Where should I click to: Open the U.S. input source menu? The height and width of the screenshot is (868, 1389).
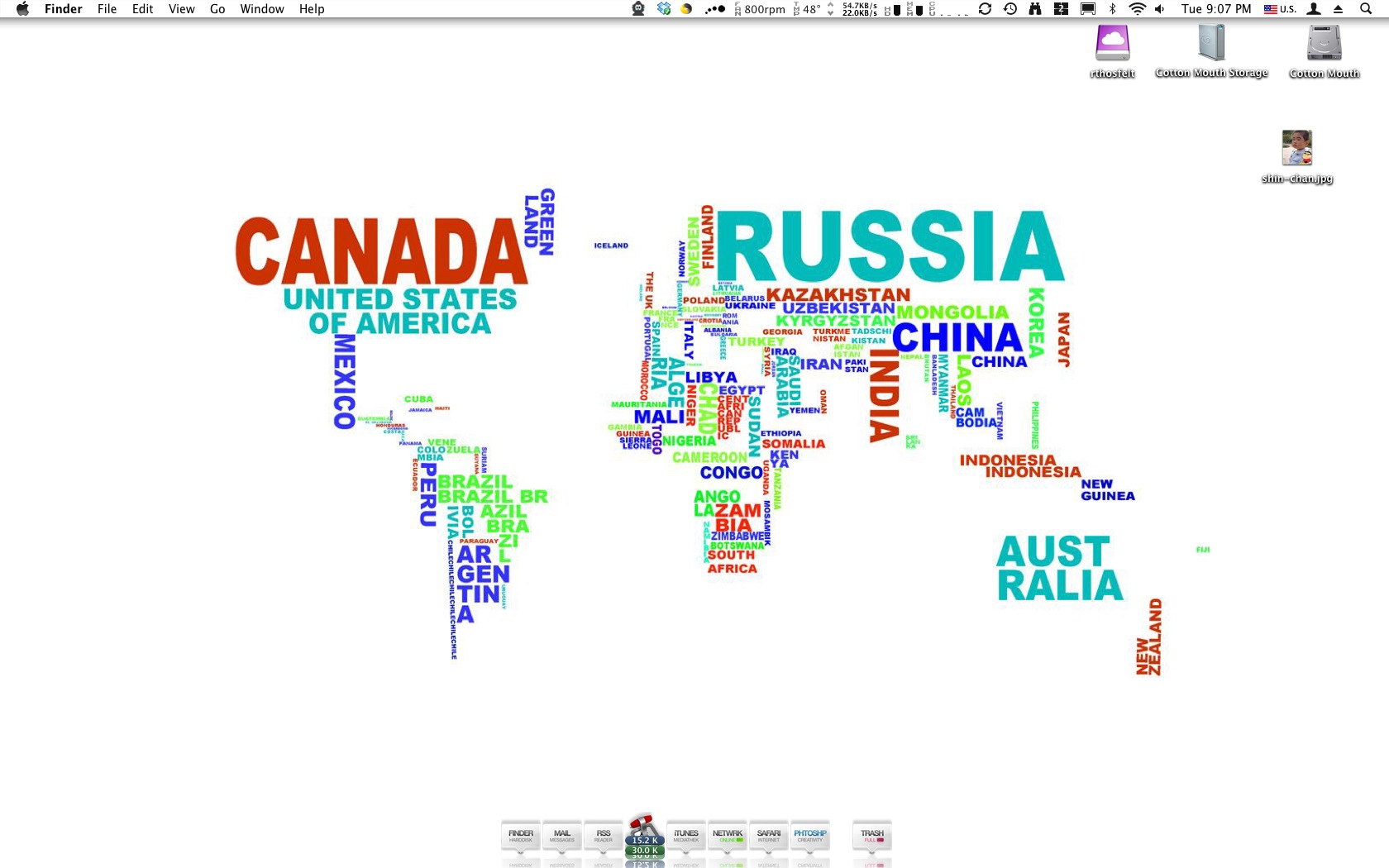1280,9
